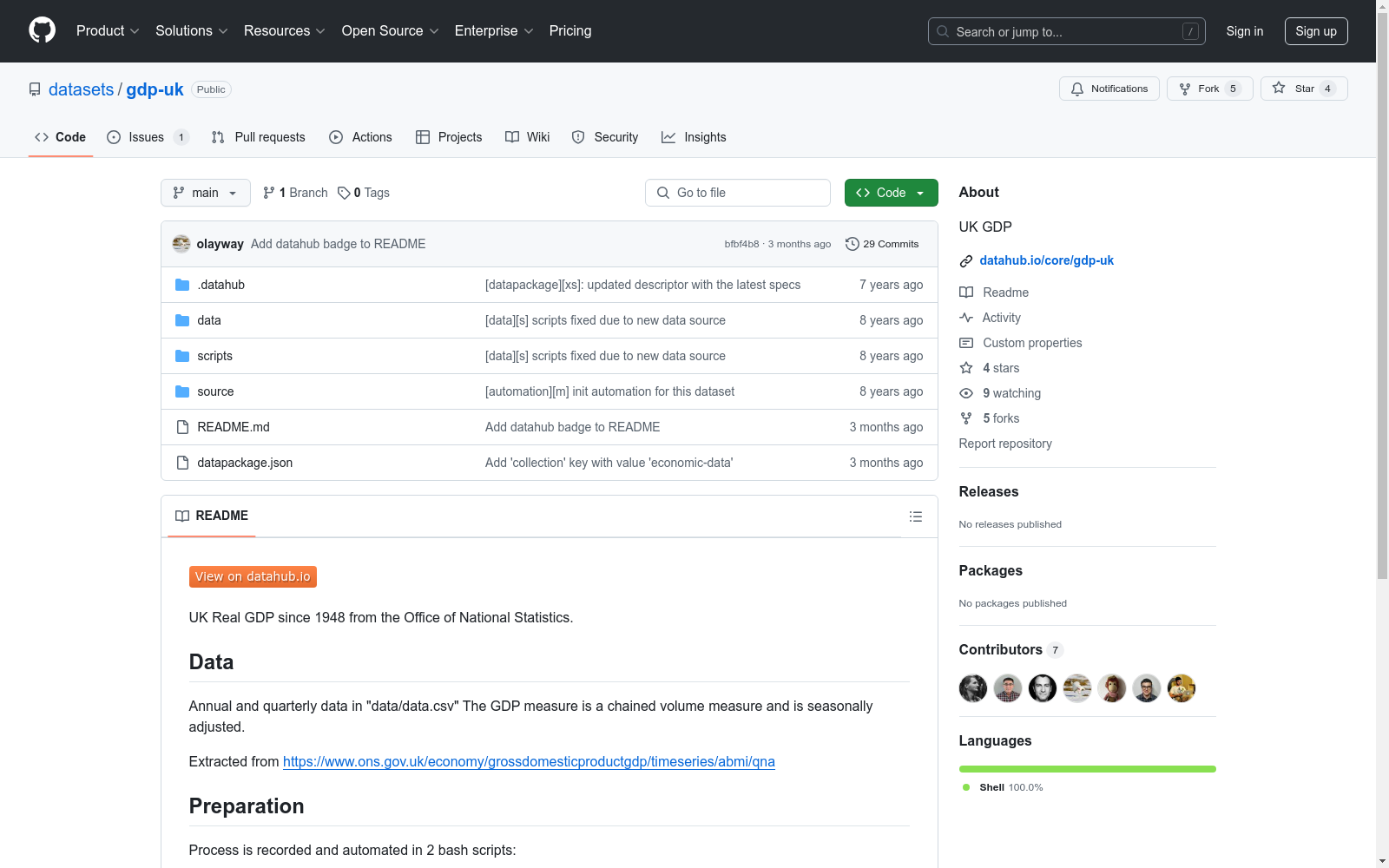Click the Search or jump to field

pyautogui.click(x=1067, y=31)
